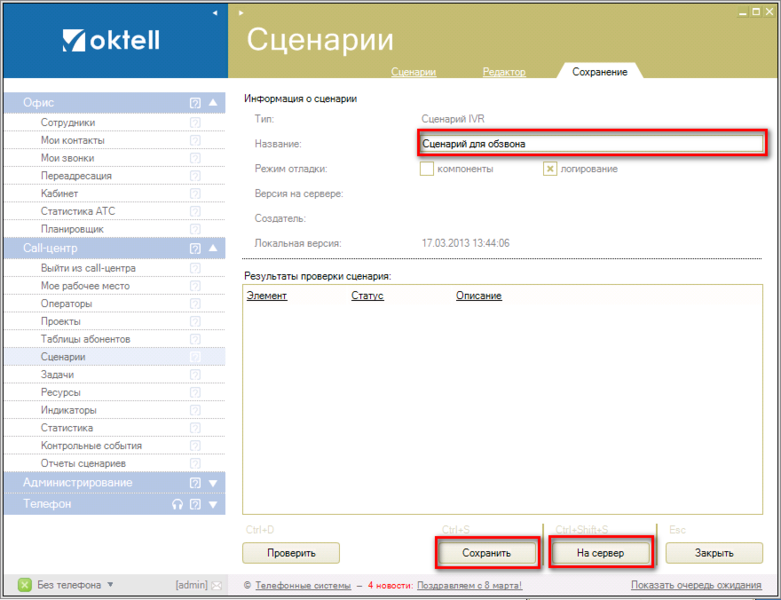Open help icon in Телефон header
Screen dimensions: 781x600
click(x=195, y=504)
